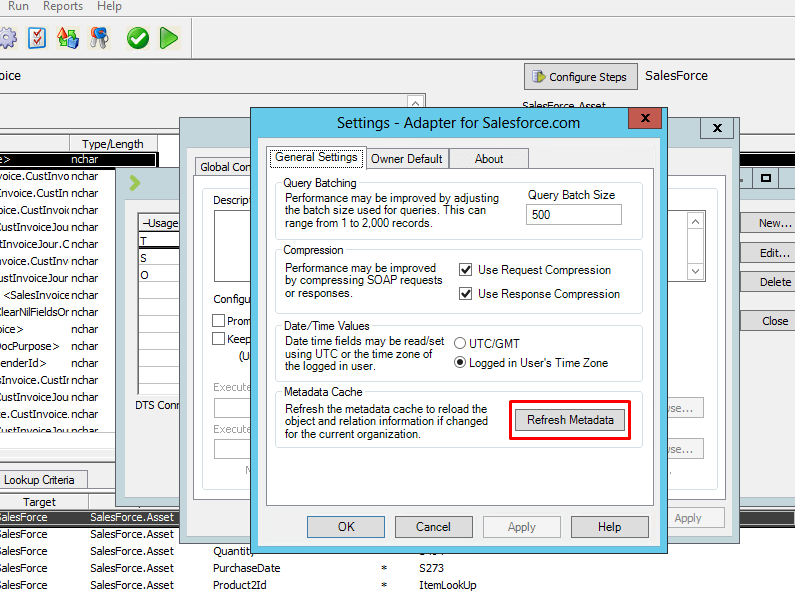The height and width of the screenshot is (591, 795).
Task: Open the keys security toolbar icon
Action: pos(99,38)
